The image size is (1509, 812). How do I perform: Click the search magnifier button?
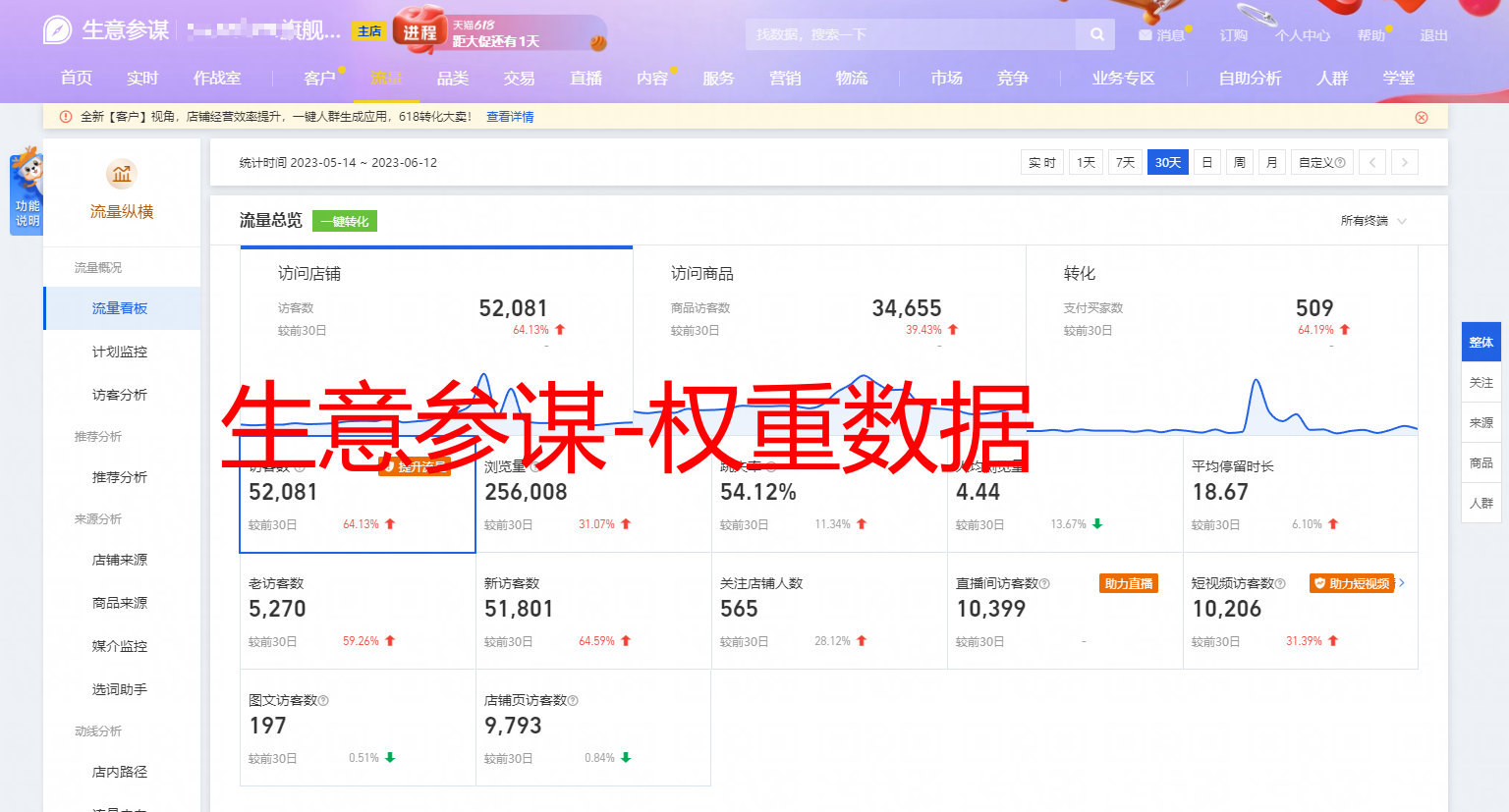[1096, 34]
